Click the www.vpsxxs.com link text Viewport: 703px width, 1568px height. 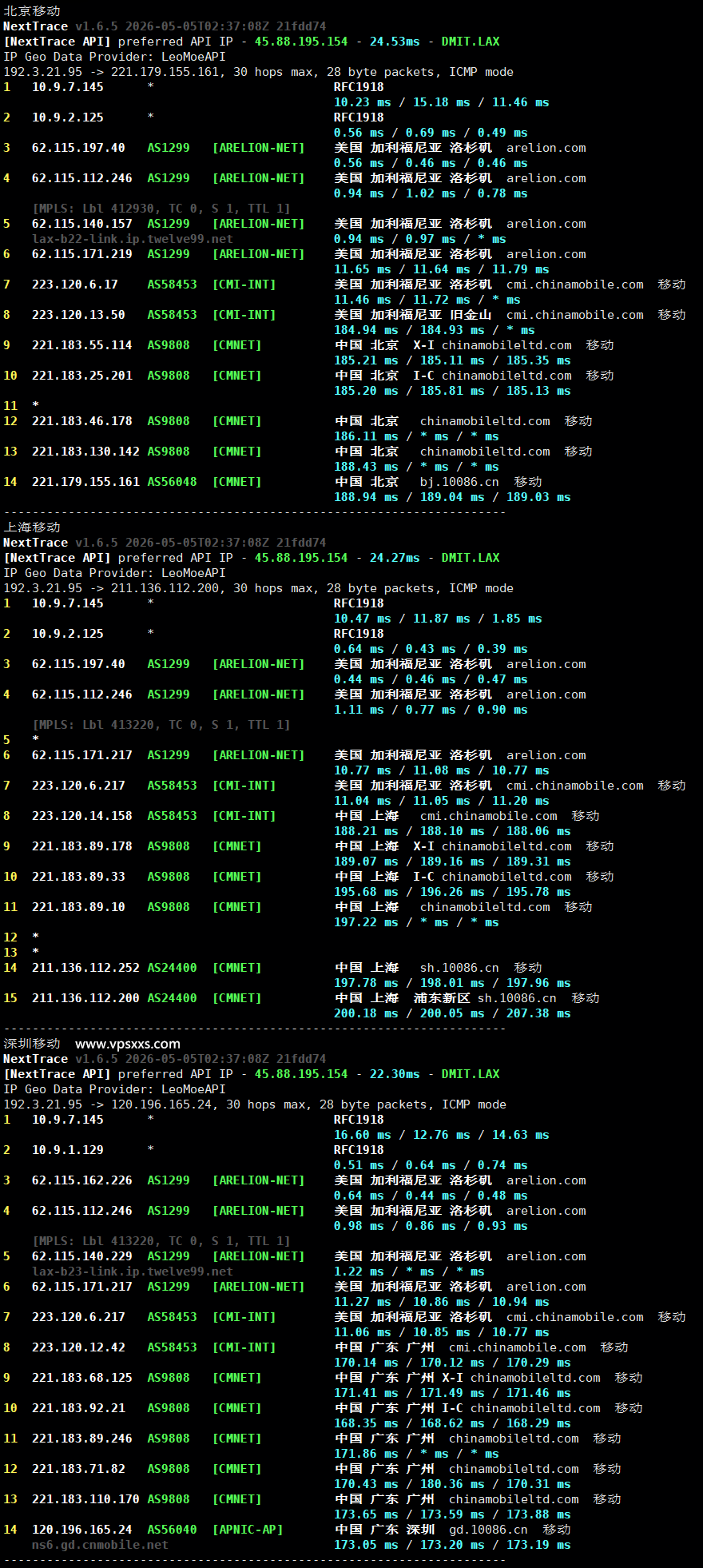128,1044
